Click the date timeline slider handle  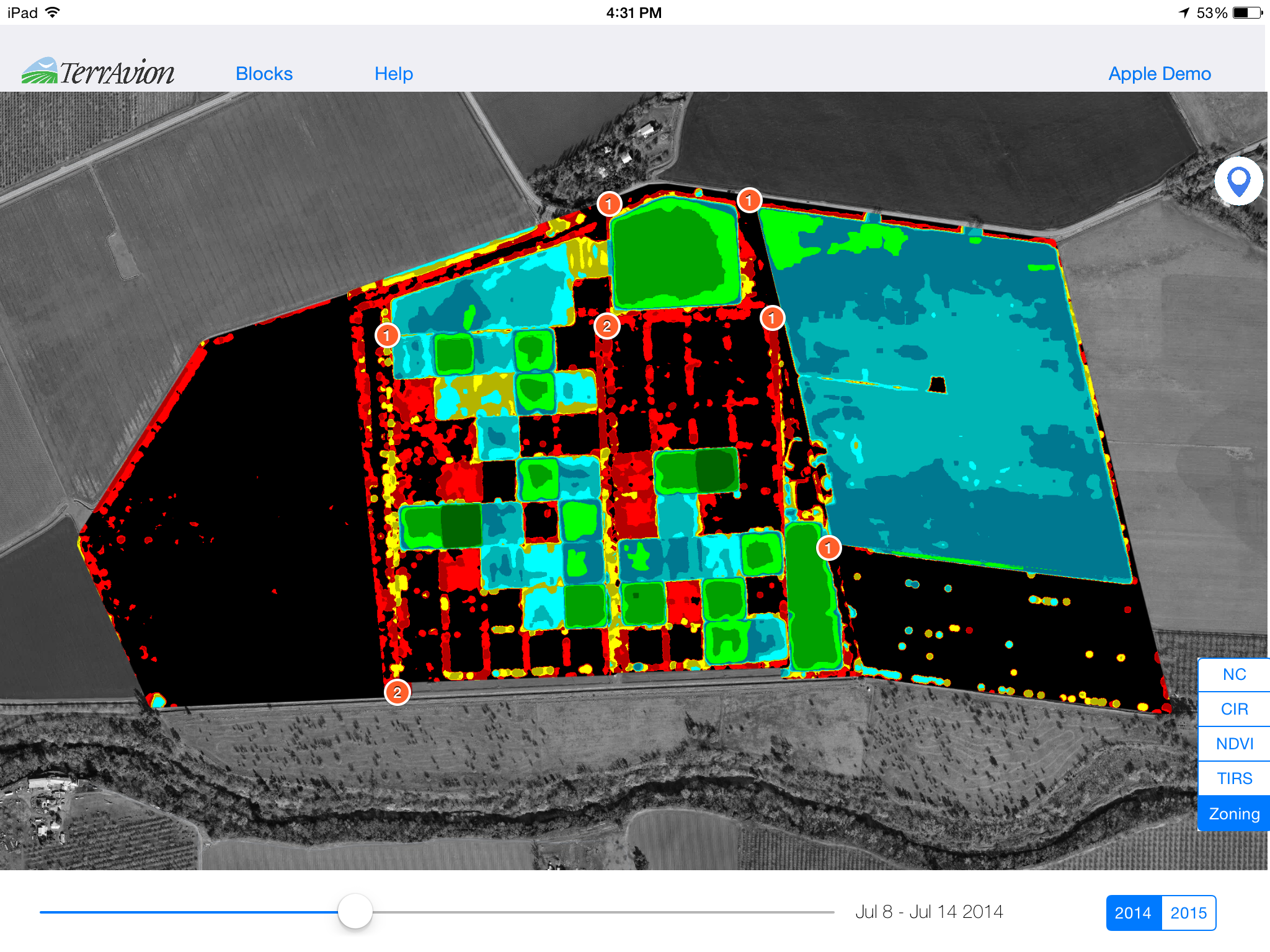355,911
